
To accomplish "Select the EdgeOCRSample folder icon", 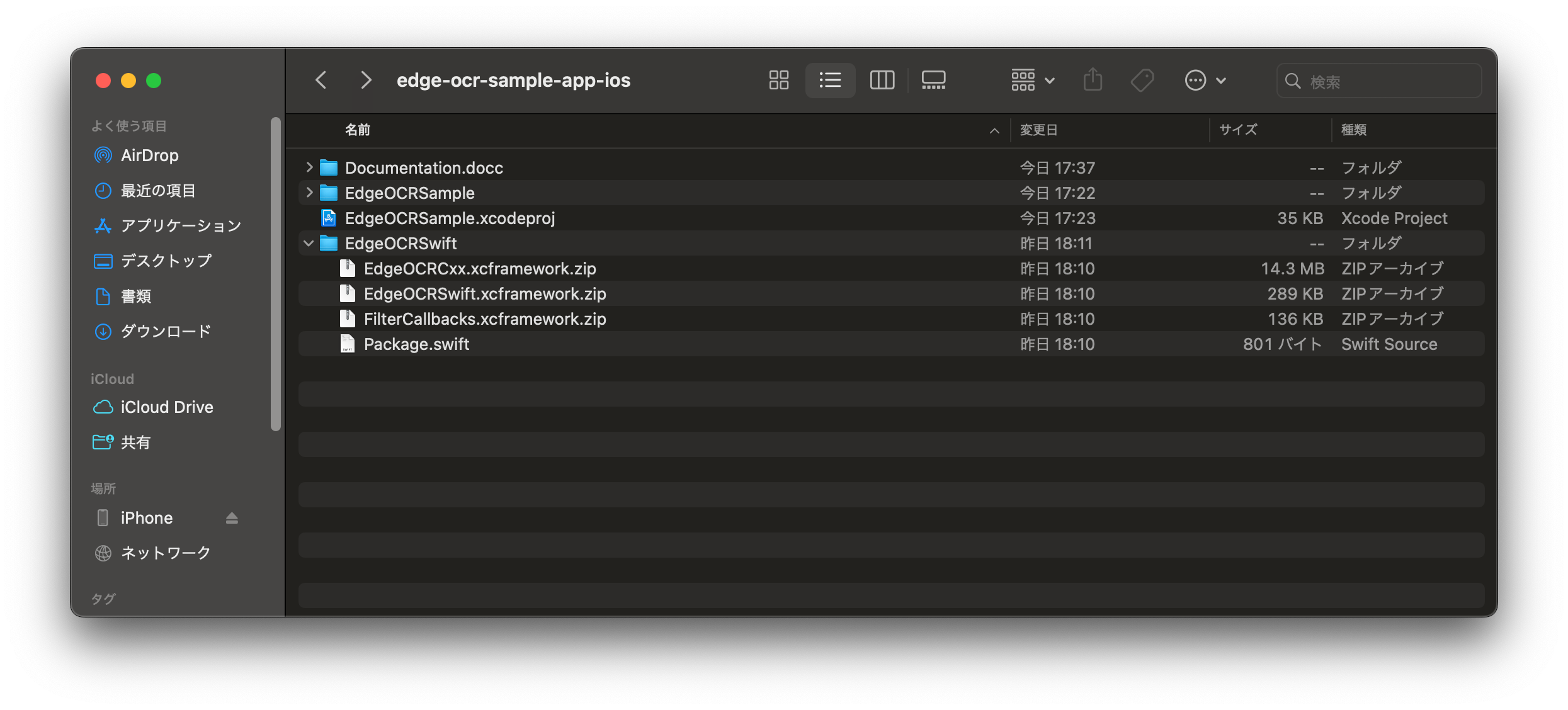I will [329, 193].
